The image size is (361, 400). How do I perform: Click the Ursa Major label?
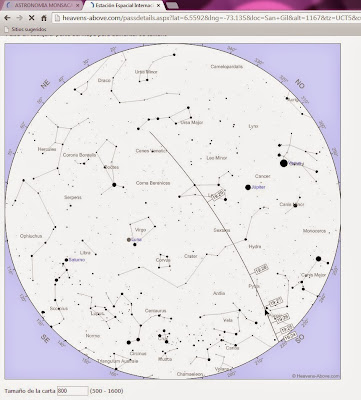[192, 122]
